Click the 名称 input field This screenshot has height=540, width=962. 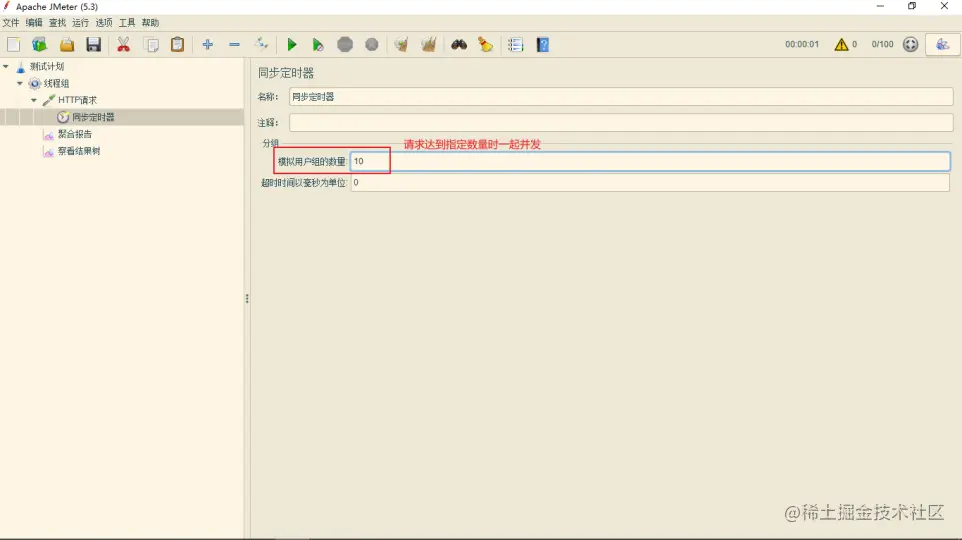[x=621, y=96]
